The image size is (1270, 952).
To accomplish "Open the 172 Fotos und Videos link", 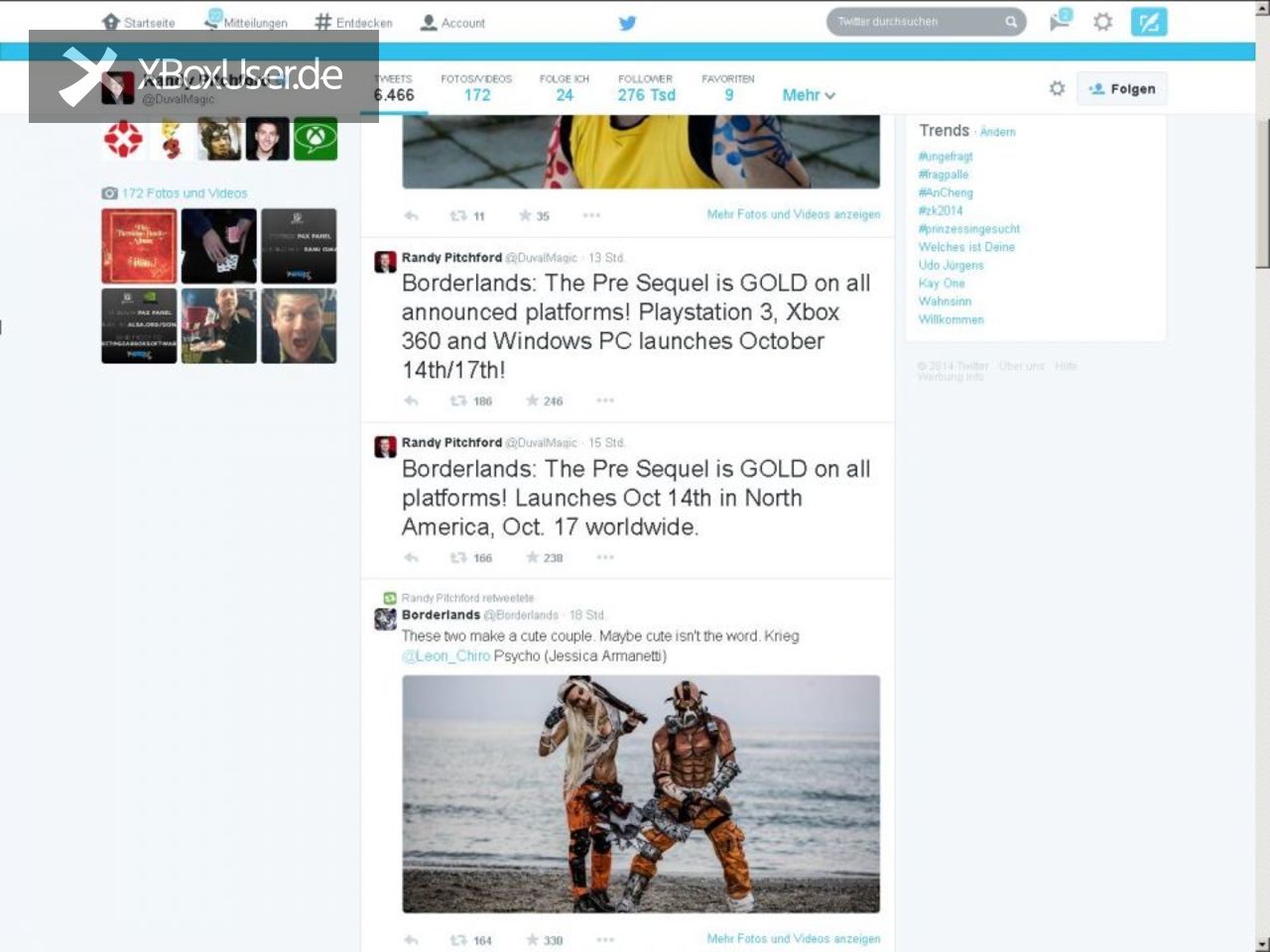I will click(185, 193).
